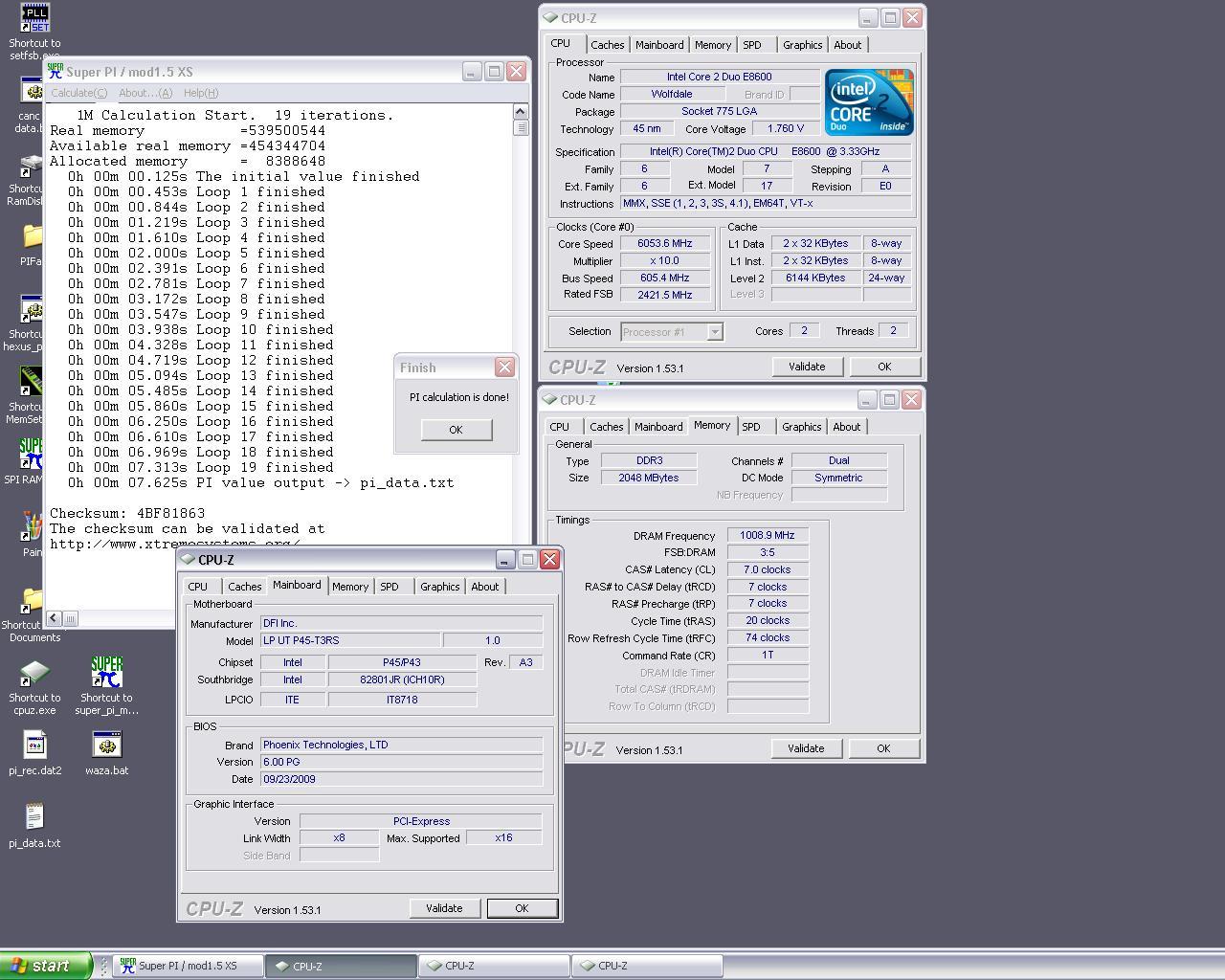Open the Help menu in Super PI
This screenshot has height=980, width=1225.
[200, 93]
